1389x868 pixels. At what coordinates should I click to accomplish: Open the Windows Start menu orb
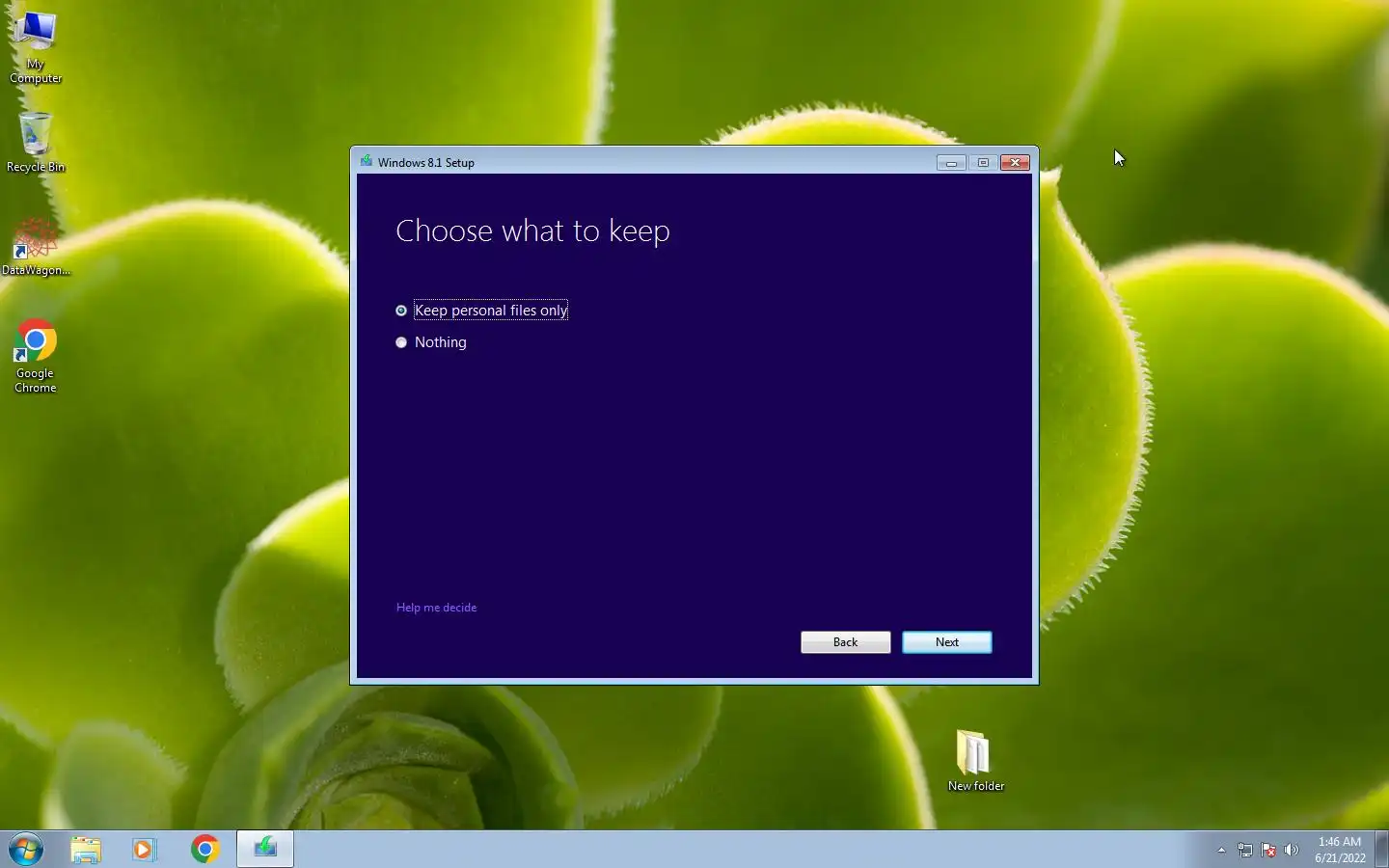click(26, 850)
